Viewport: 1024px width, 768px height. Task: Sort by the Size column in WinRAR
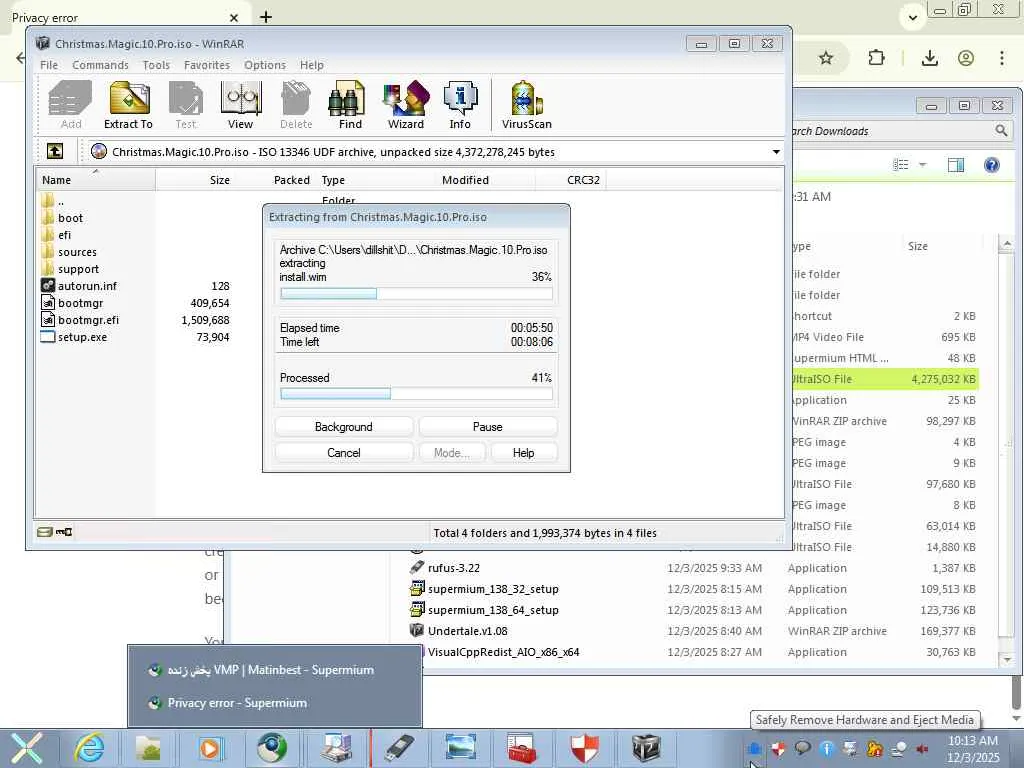coord(195,180)
